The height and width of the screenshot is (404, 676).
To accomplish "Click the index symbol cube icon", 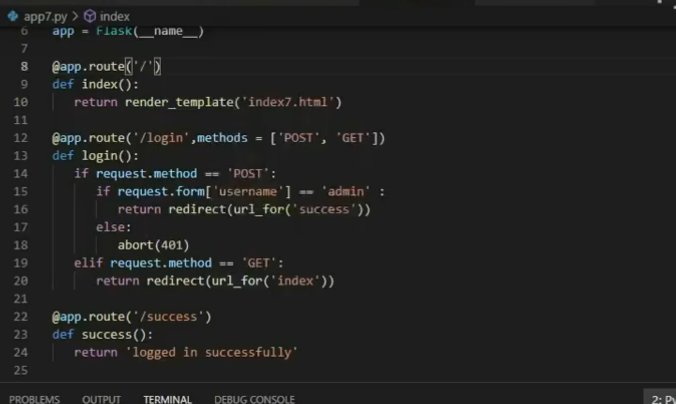I will (90, 16).
